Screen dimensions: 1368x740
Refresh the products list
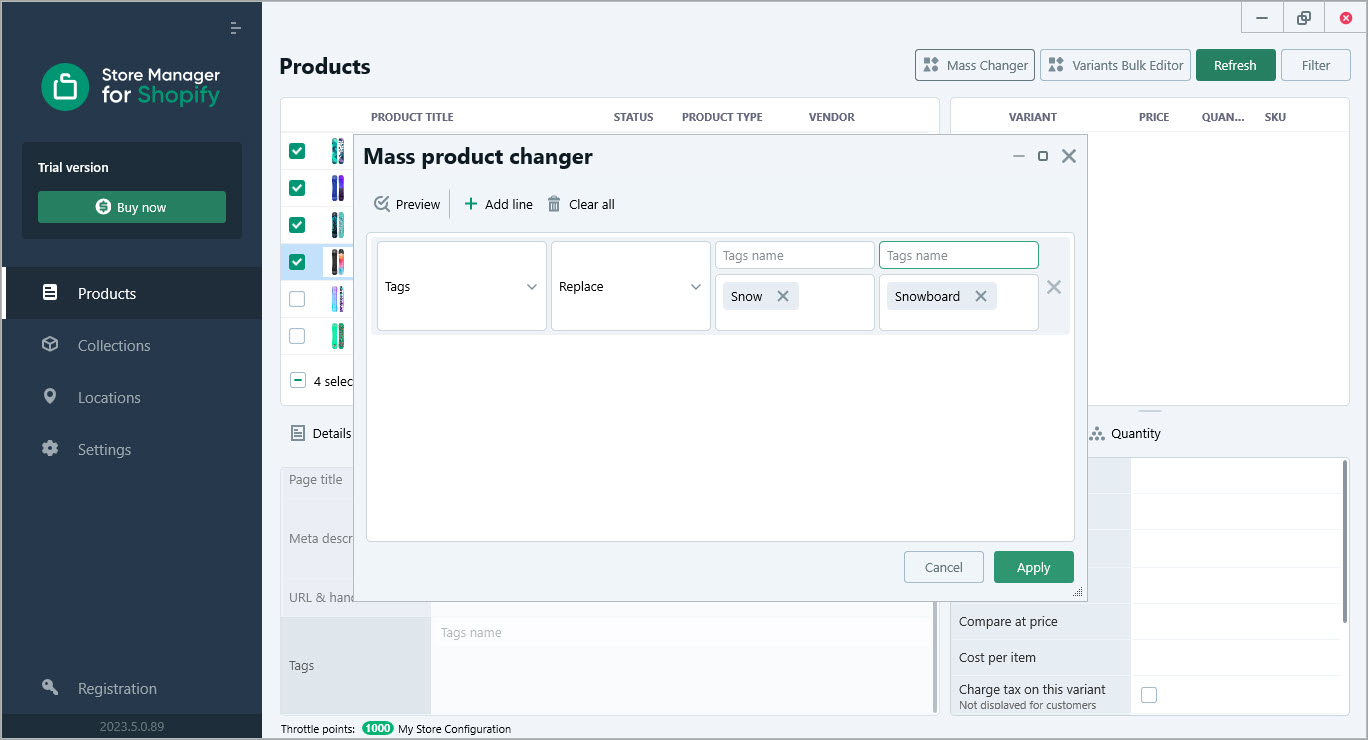(x=1235, y=65)
